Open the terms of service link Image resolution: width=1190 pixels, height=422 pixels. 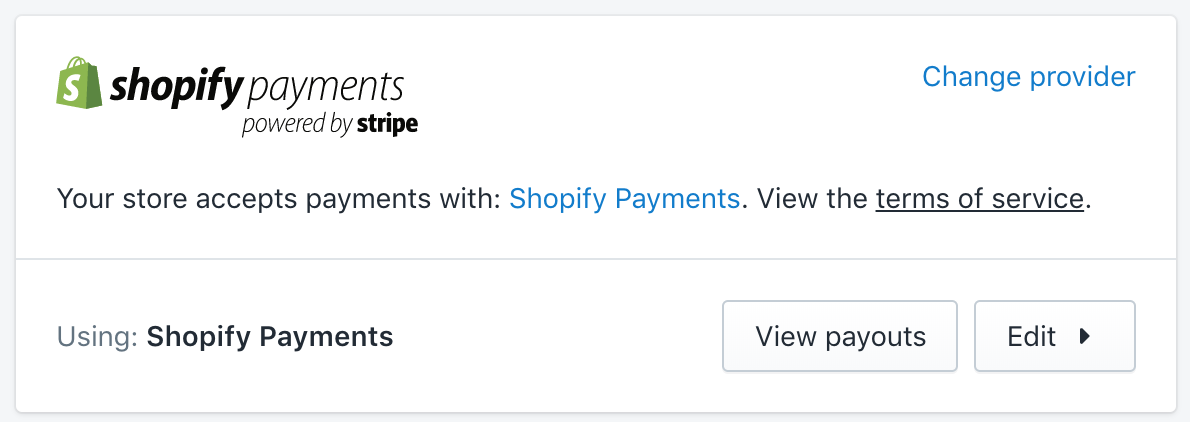tap(979, 198)
